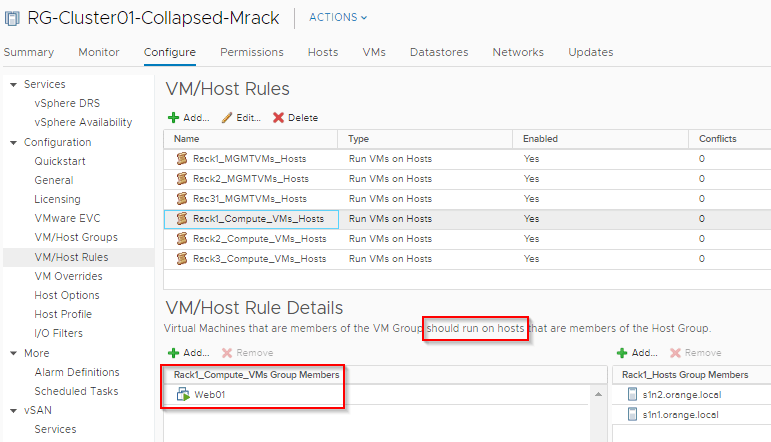Viewport: 771px width, 442px height.
Task: Click the rule icon for Rack2_MGMTVMs_Hosts
Action: (x=182, y=178)
